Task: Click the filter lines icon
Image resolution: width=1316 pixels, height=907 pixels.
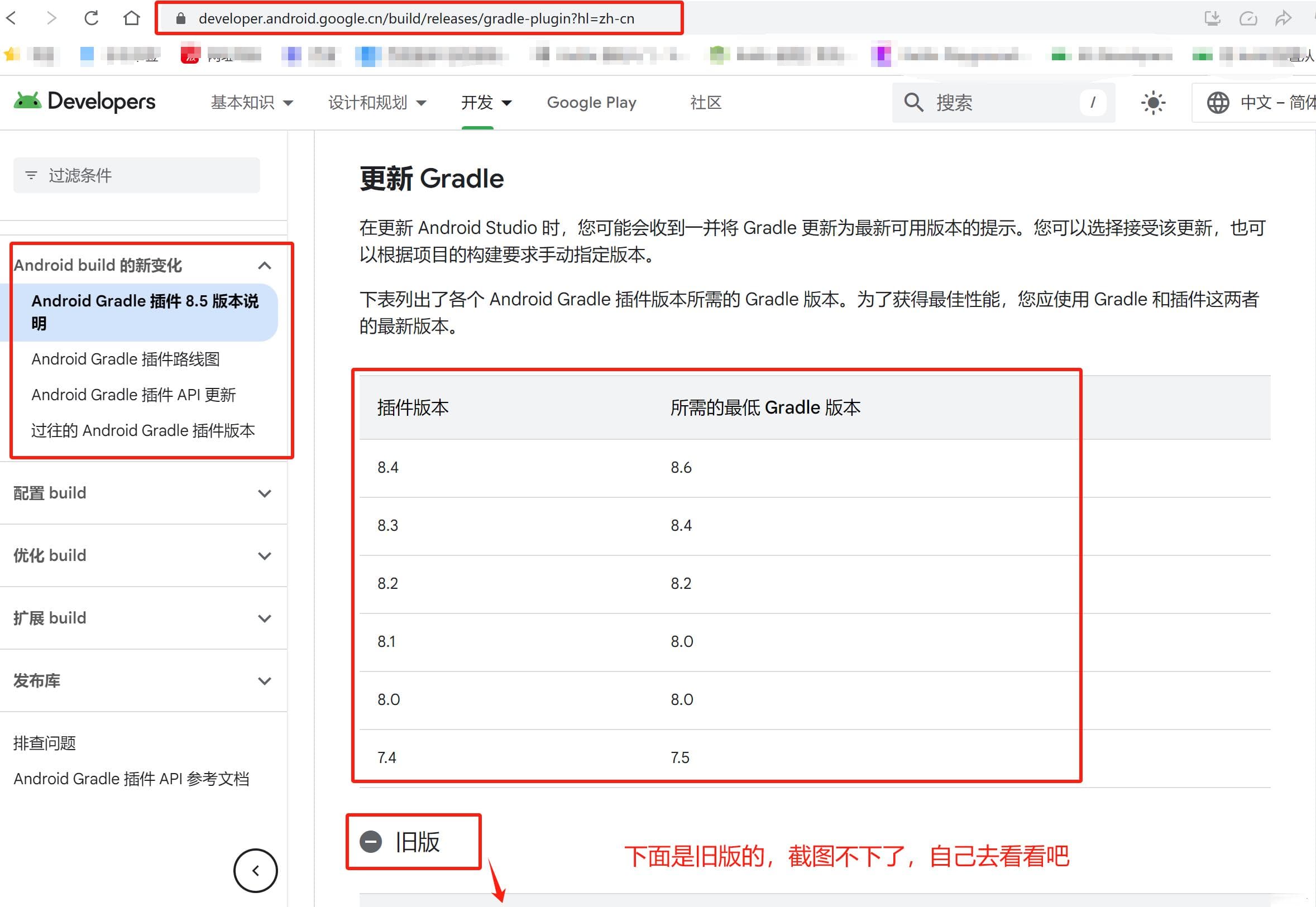Action: 31,176
